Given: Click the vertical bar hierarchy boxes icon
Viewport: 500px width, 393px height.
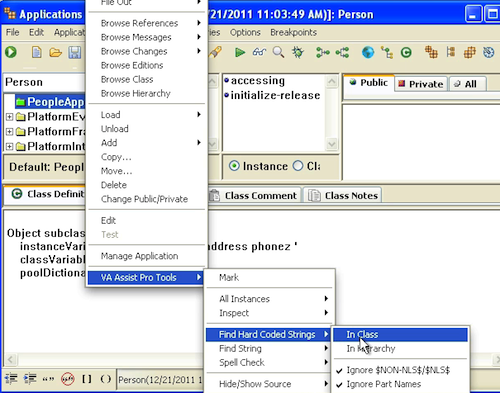Looking at the screenshot, I should [x=451, y=52].
